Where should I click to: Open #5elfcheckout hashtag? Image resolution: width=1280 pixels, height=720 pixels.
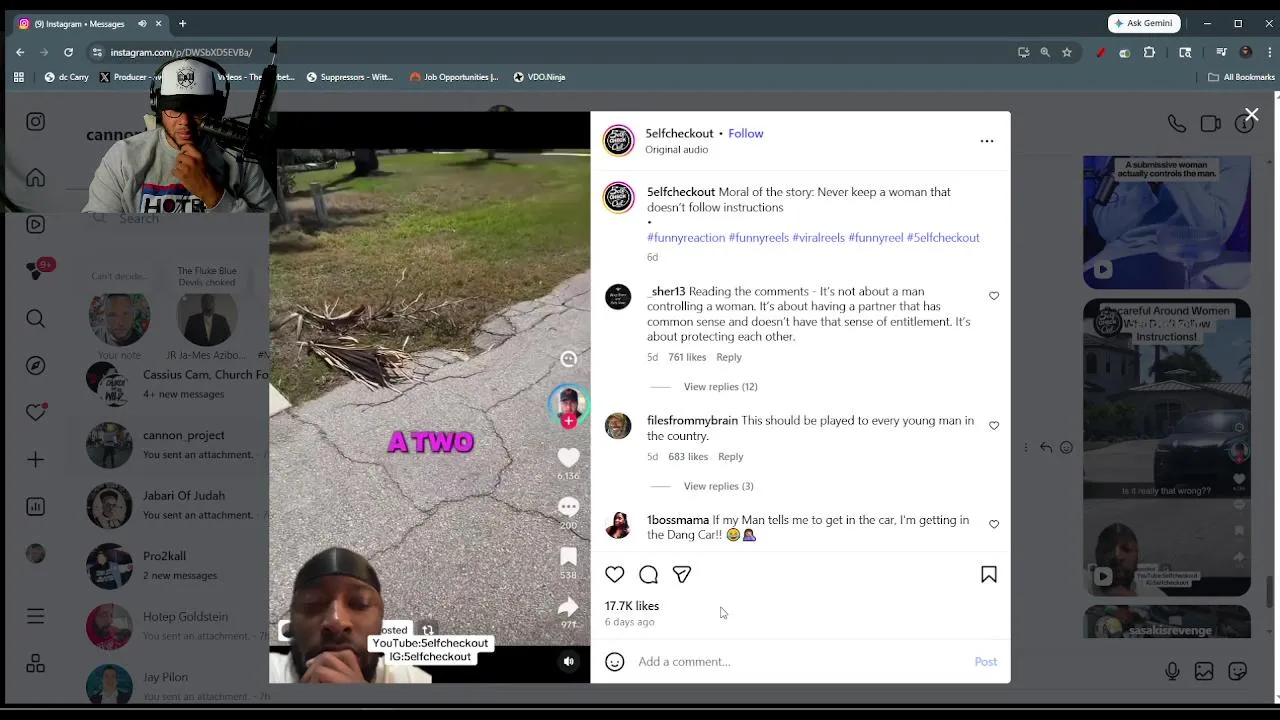(943, 238)
